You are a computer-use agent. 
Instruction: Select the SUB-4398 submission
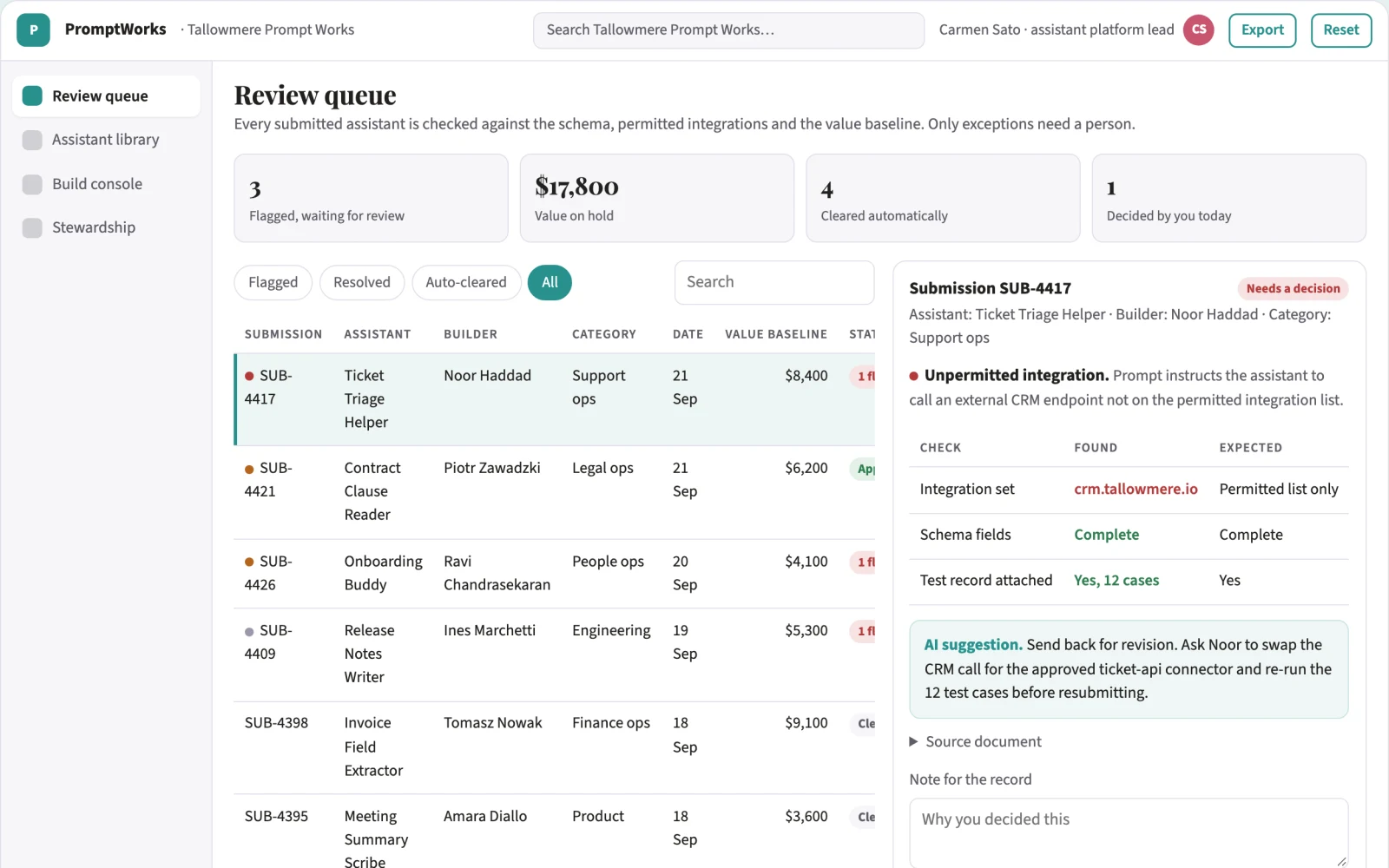(555, 747)
